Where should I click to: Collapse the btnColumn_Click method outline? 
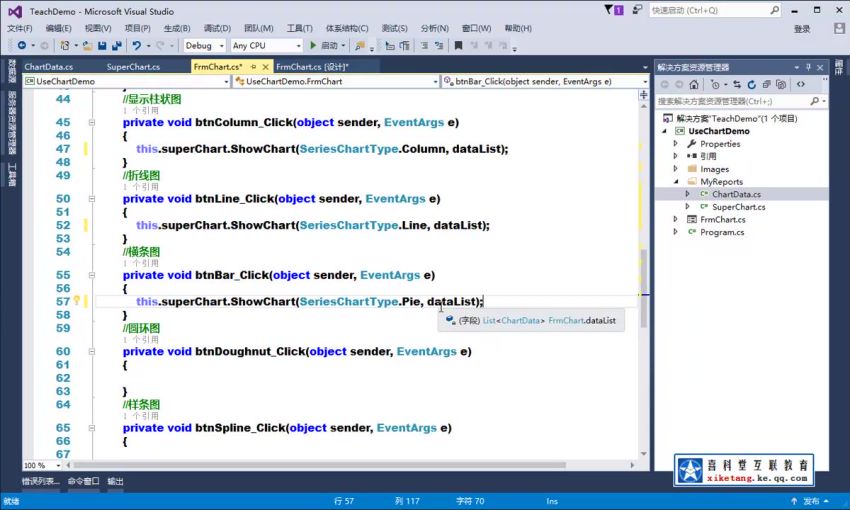[x=92, y=122]
